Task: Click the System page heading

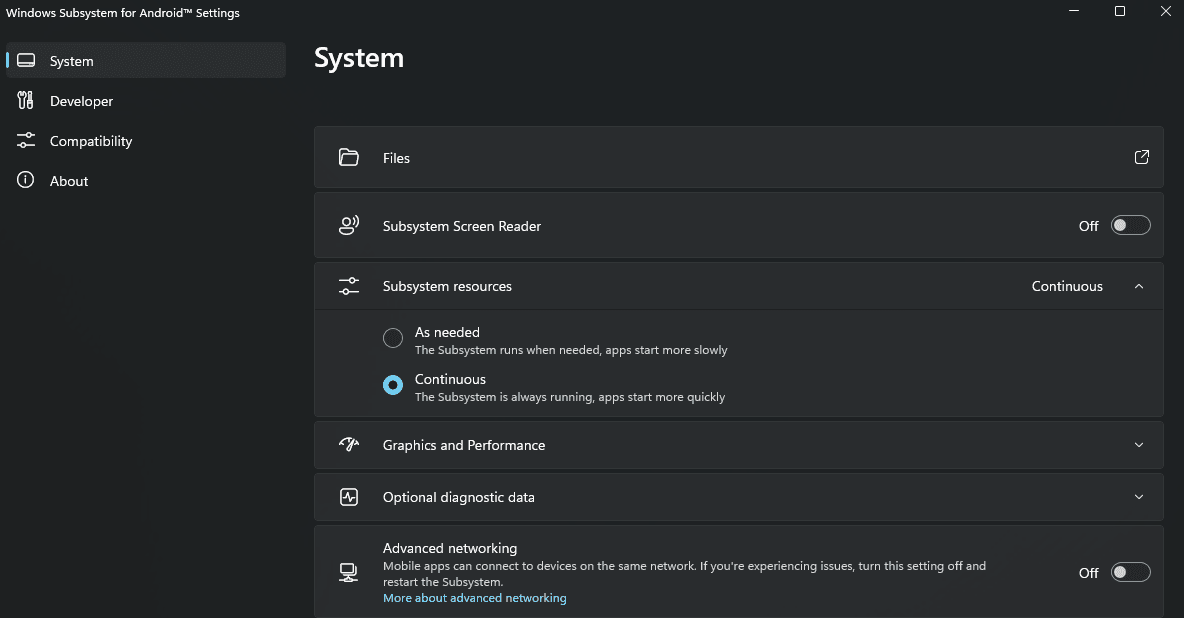Action: pyautogui.click(x=359, y=58)
